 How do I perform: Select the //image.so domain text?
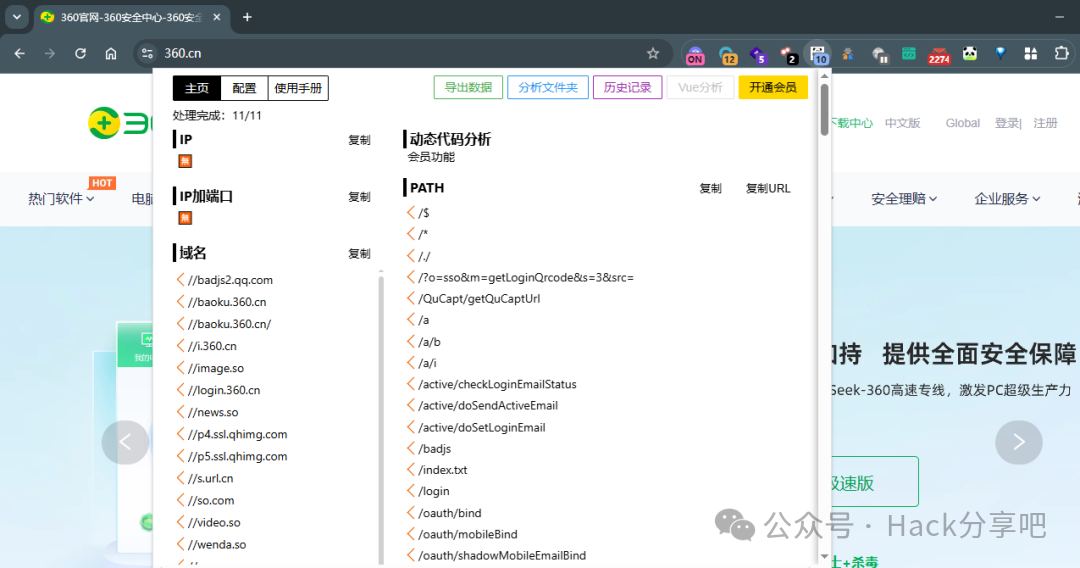216,368
